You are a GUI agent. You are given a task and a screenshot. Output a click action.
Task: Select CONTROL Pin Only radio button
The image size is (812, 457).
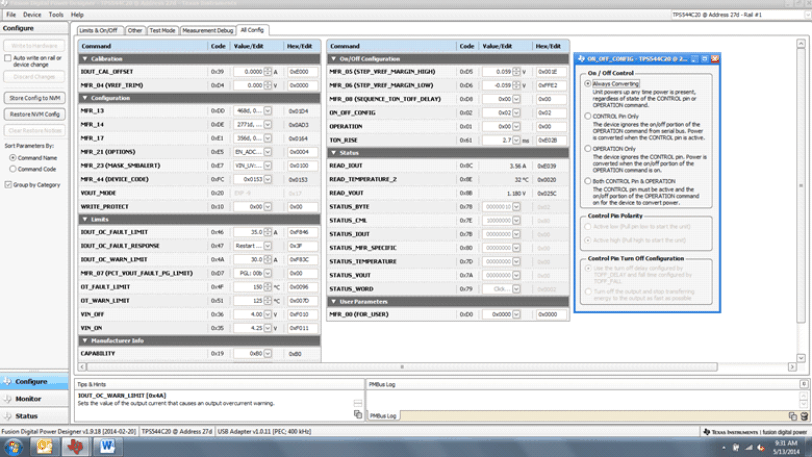pos(588,116)
